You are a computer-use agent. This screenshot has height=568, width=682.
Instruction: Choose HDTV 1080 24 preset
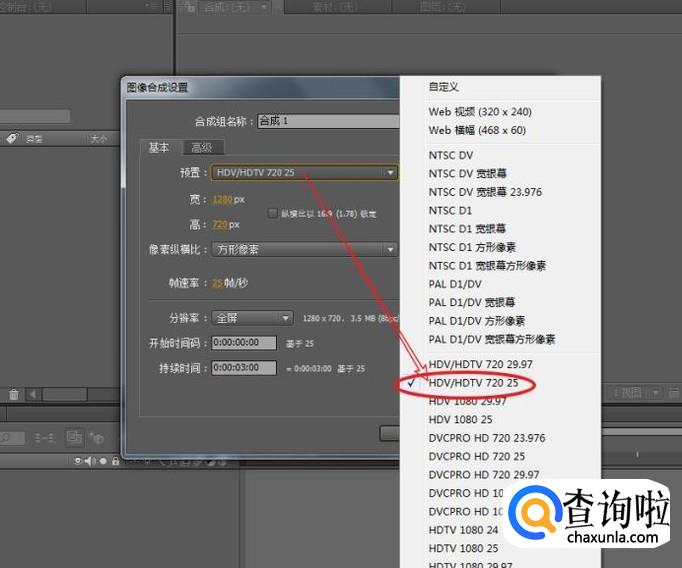pos(463,530)
